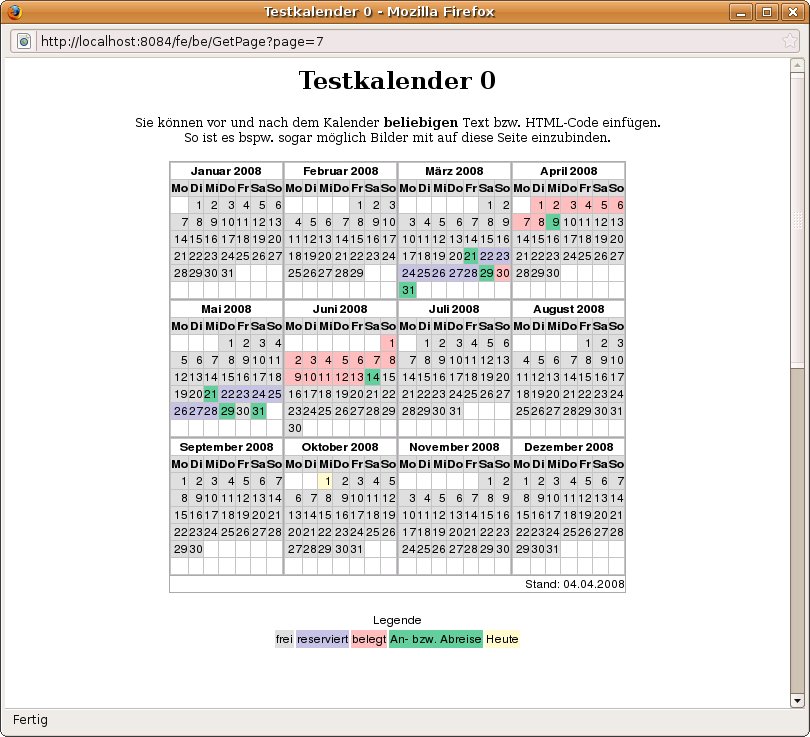The image size is (810, 737).
Task: Select the green day 9 in April 2008
Action: pyautogui.click(x=554, y=222)
